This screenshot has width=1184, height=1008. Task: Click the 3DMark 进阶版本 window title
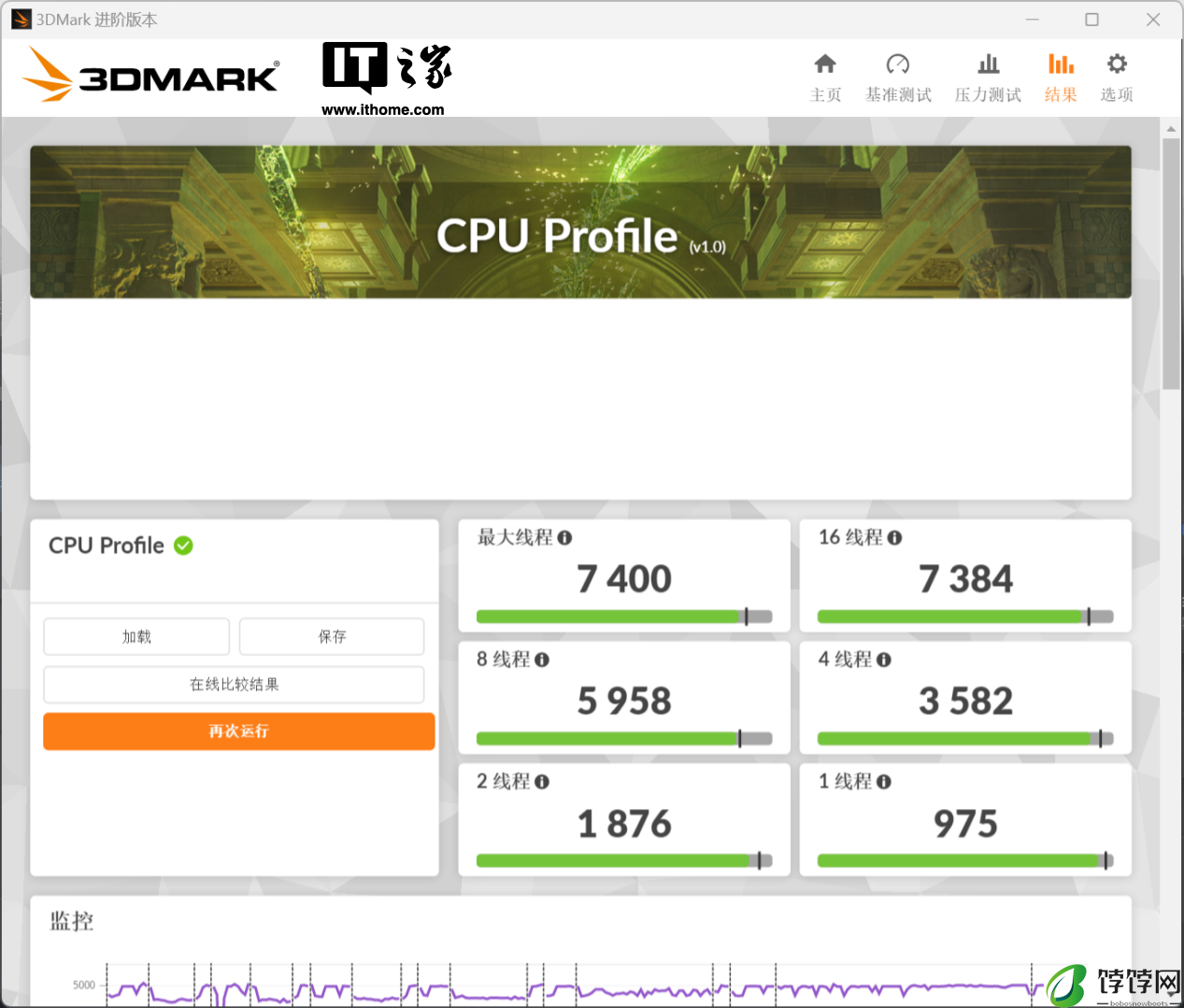click(97, 20)
